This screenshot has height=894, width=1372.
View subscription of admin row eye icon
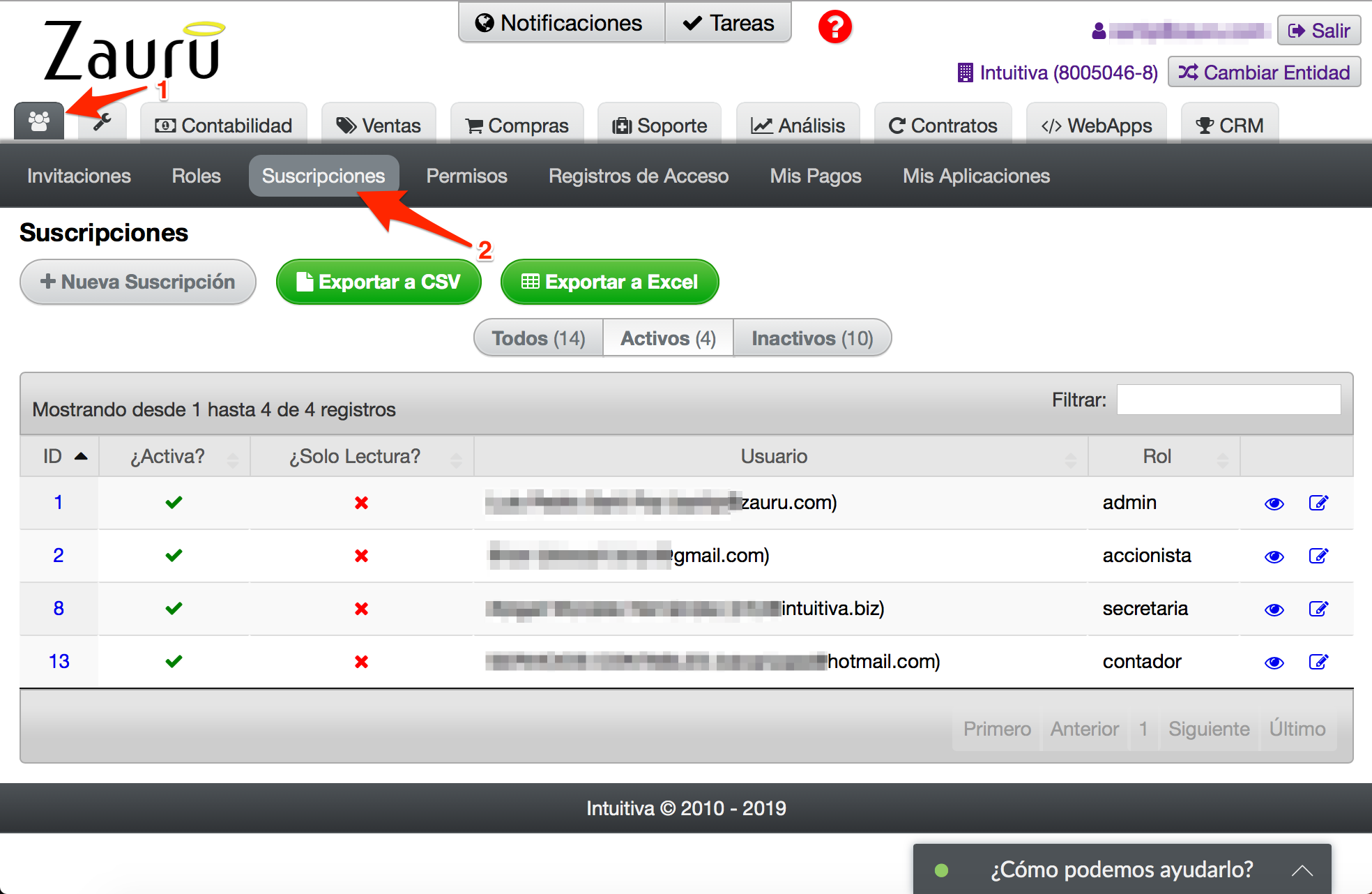1274,503
